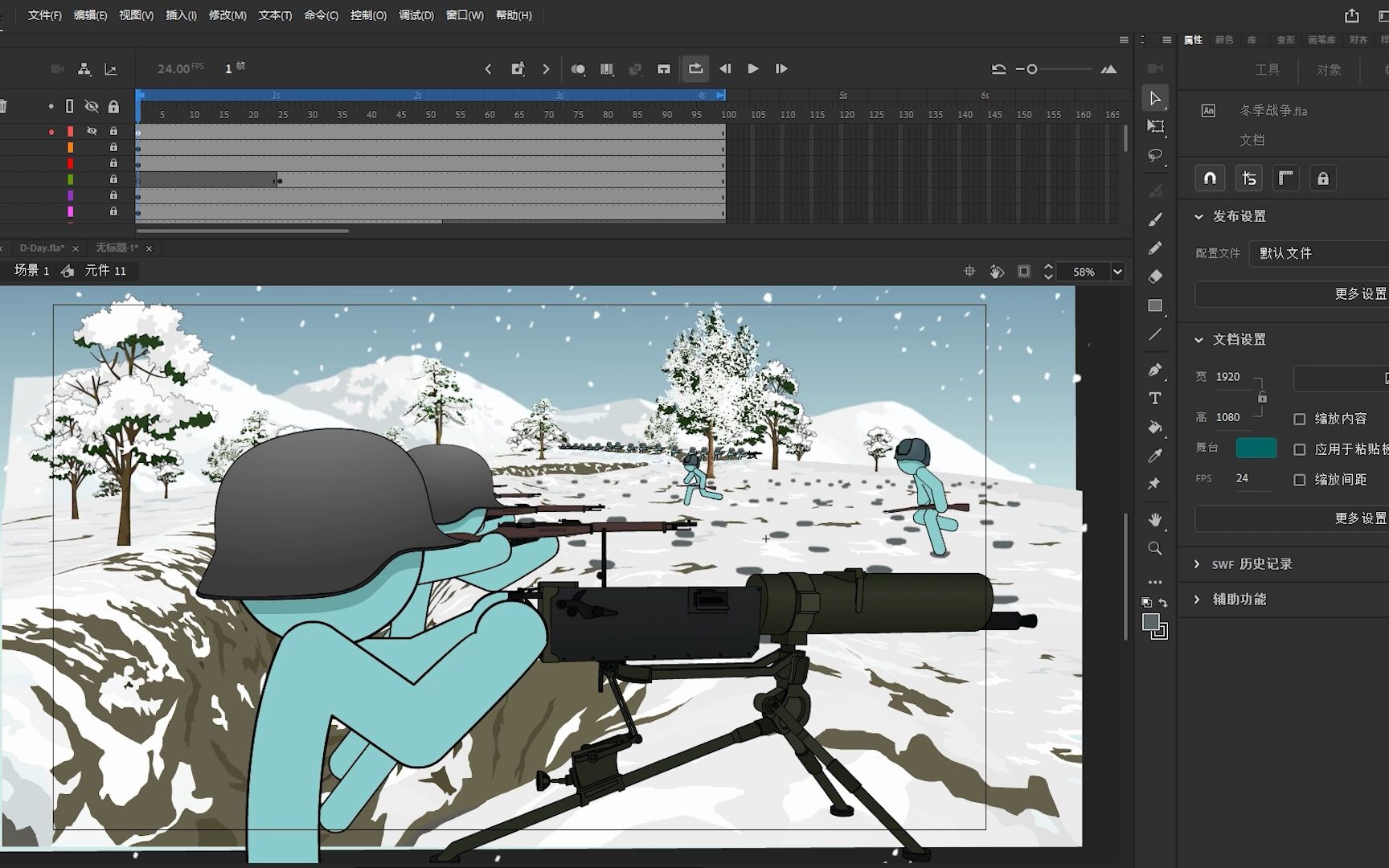Select the Brush tool
Image resolution: width=1389 pixels, height=868 pixels.
pyautogui.click(x=1155, y=219)
